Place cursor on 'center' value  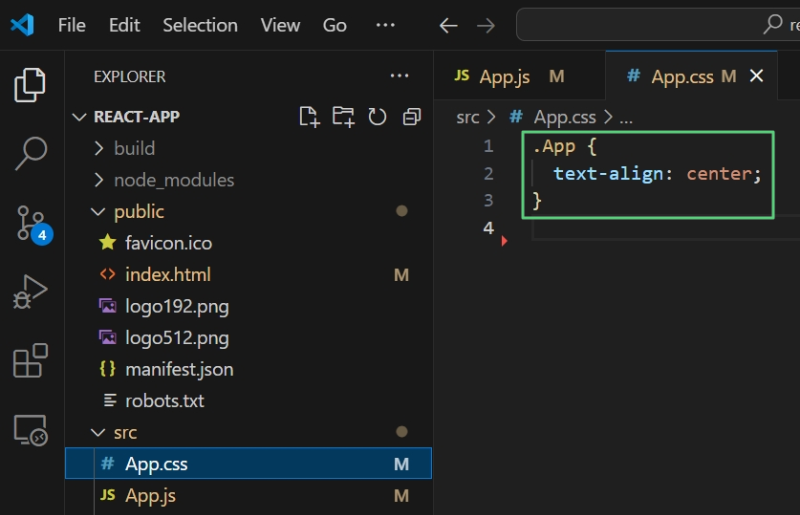pyautogui.click(x=719, y=174)
